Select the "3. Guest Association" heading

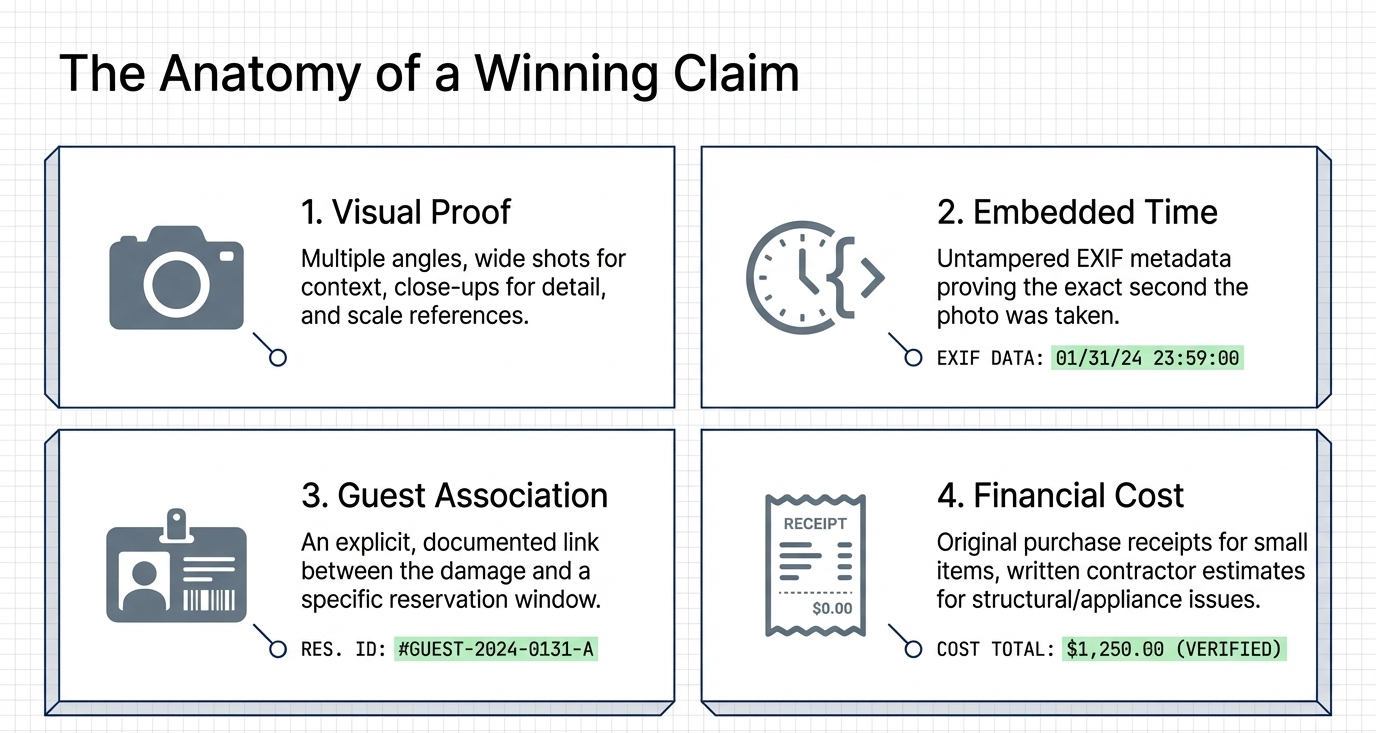tap(454, 495)
